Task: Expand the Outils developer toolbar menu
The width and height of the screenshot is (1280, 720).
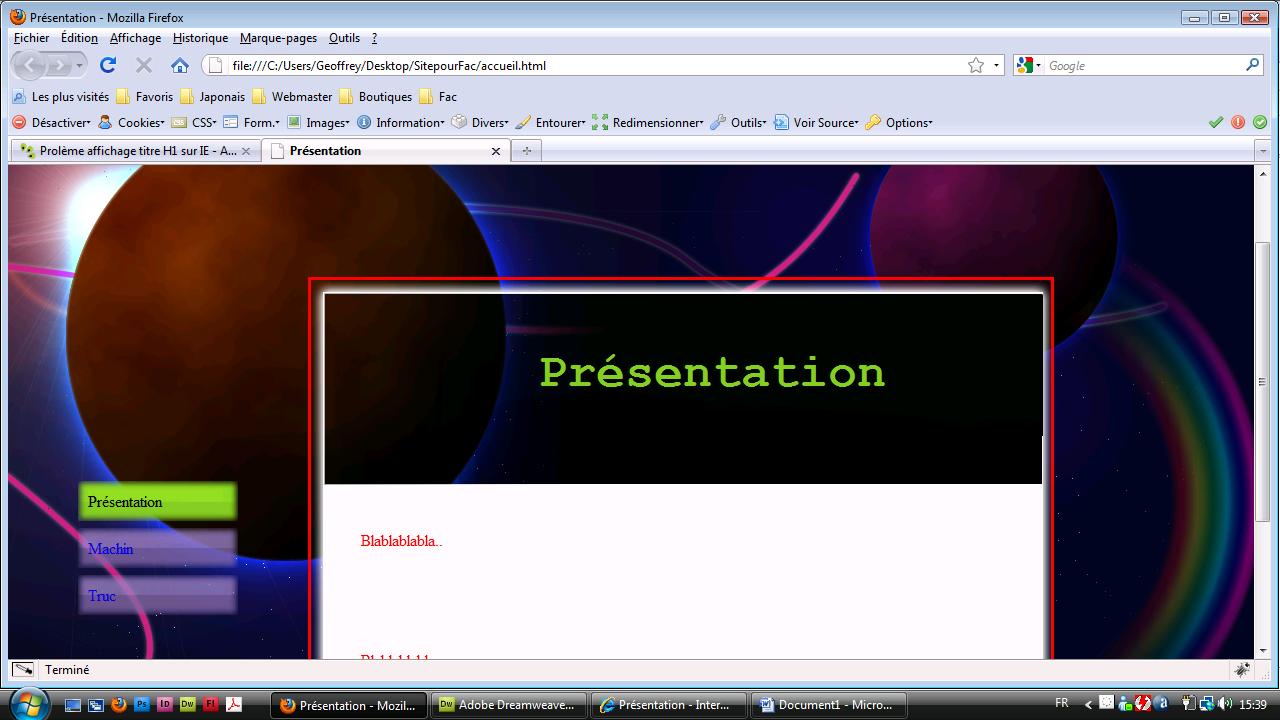Action: pyautogui.click(x=738, y=123)
